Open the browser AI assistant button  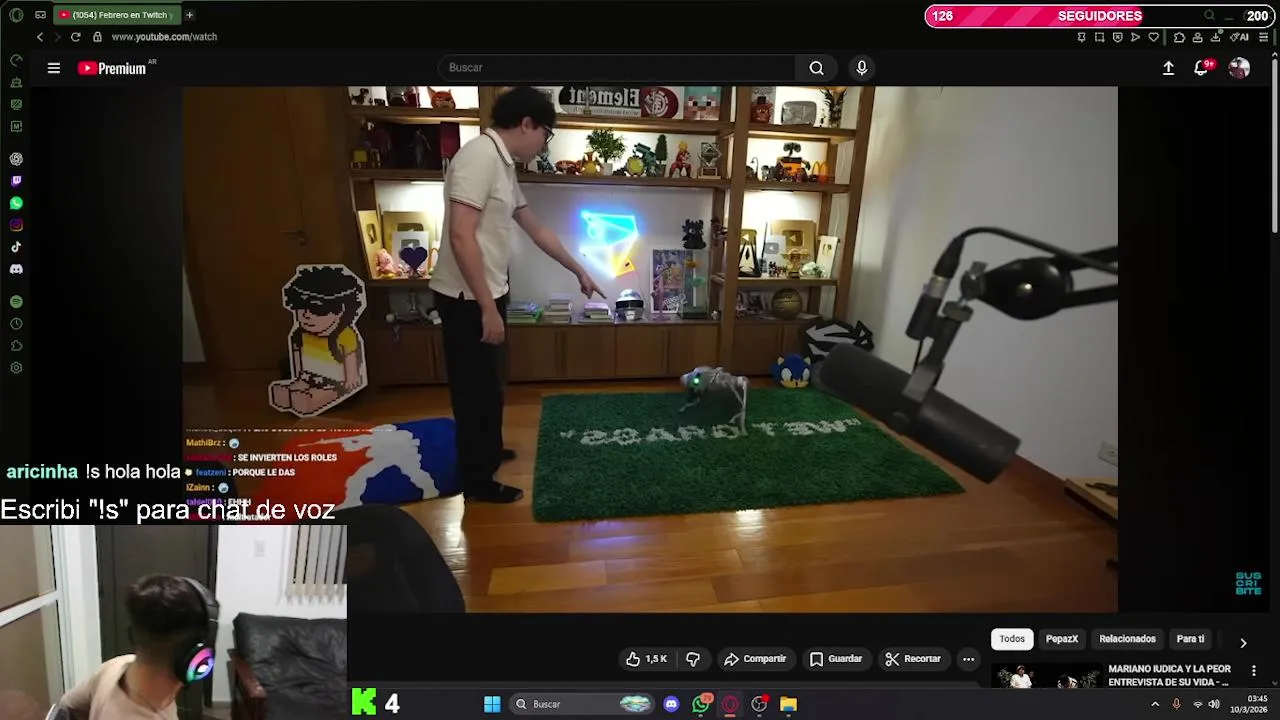click(x=1240, y=37)
